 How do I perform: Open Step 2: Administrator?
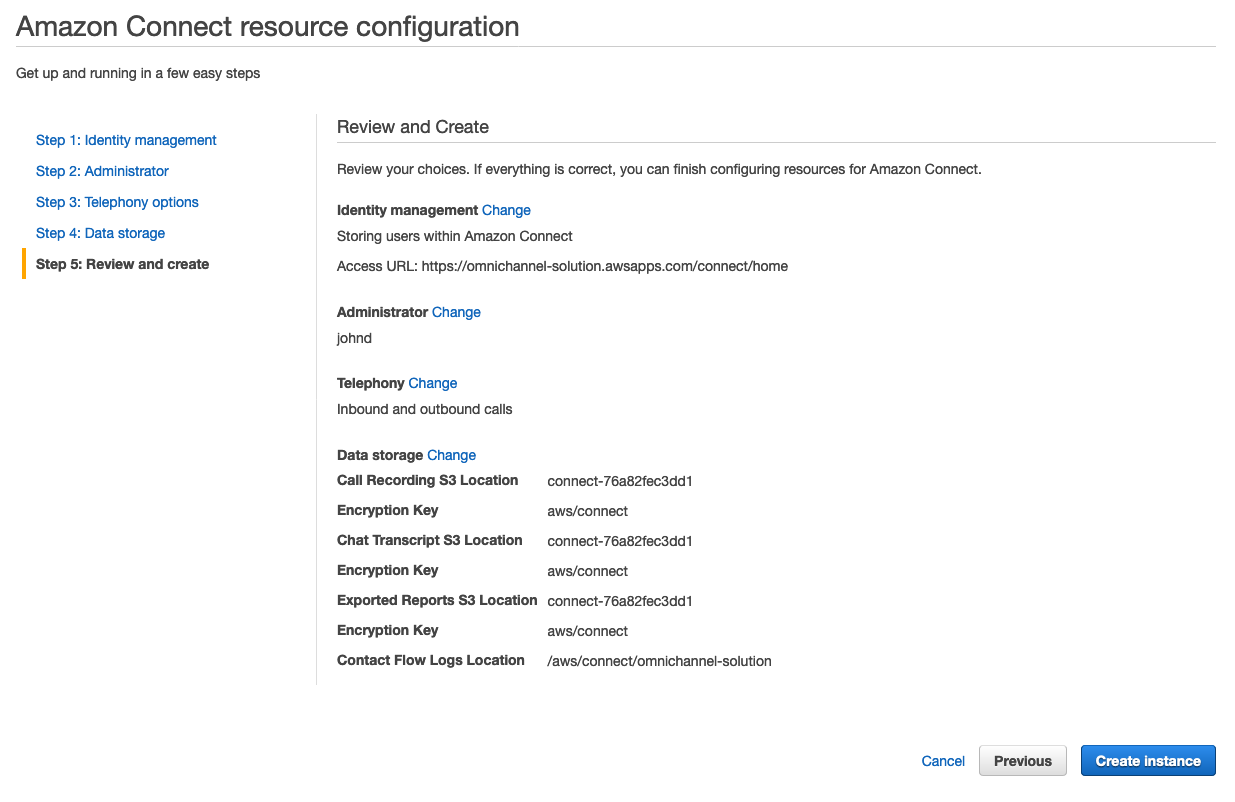coord(102,171)
